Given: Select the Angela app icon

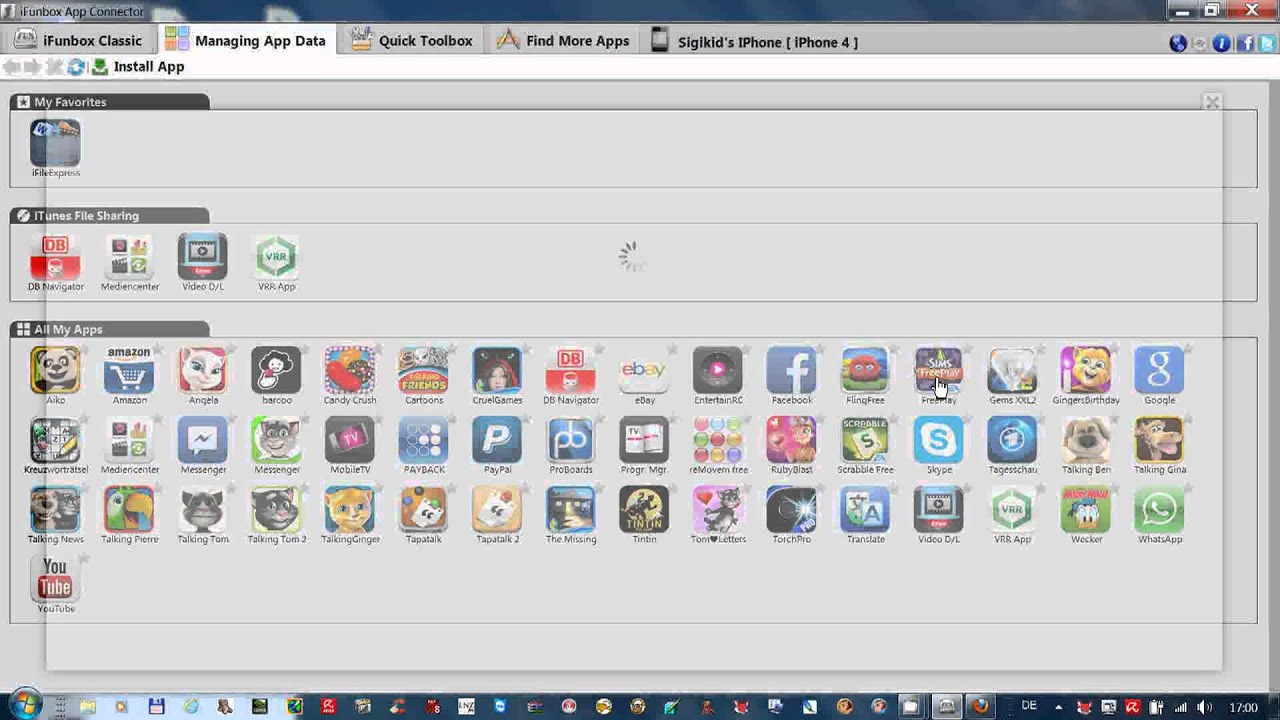Looking at the screenshot, I should pos(203,371).
